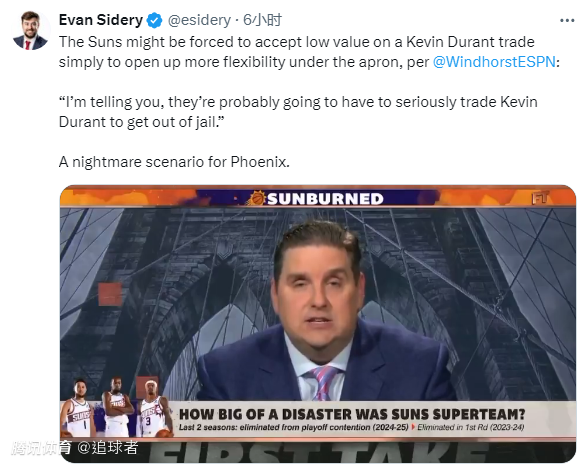This screenshot has height=465, width=583.
Task: Click the middle Suns player with arms crossed
Action: tap(117, 407)
